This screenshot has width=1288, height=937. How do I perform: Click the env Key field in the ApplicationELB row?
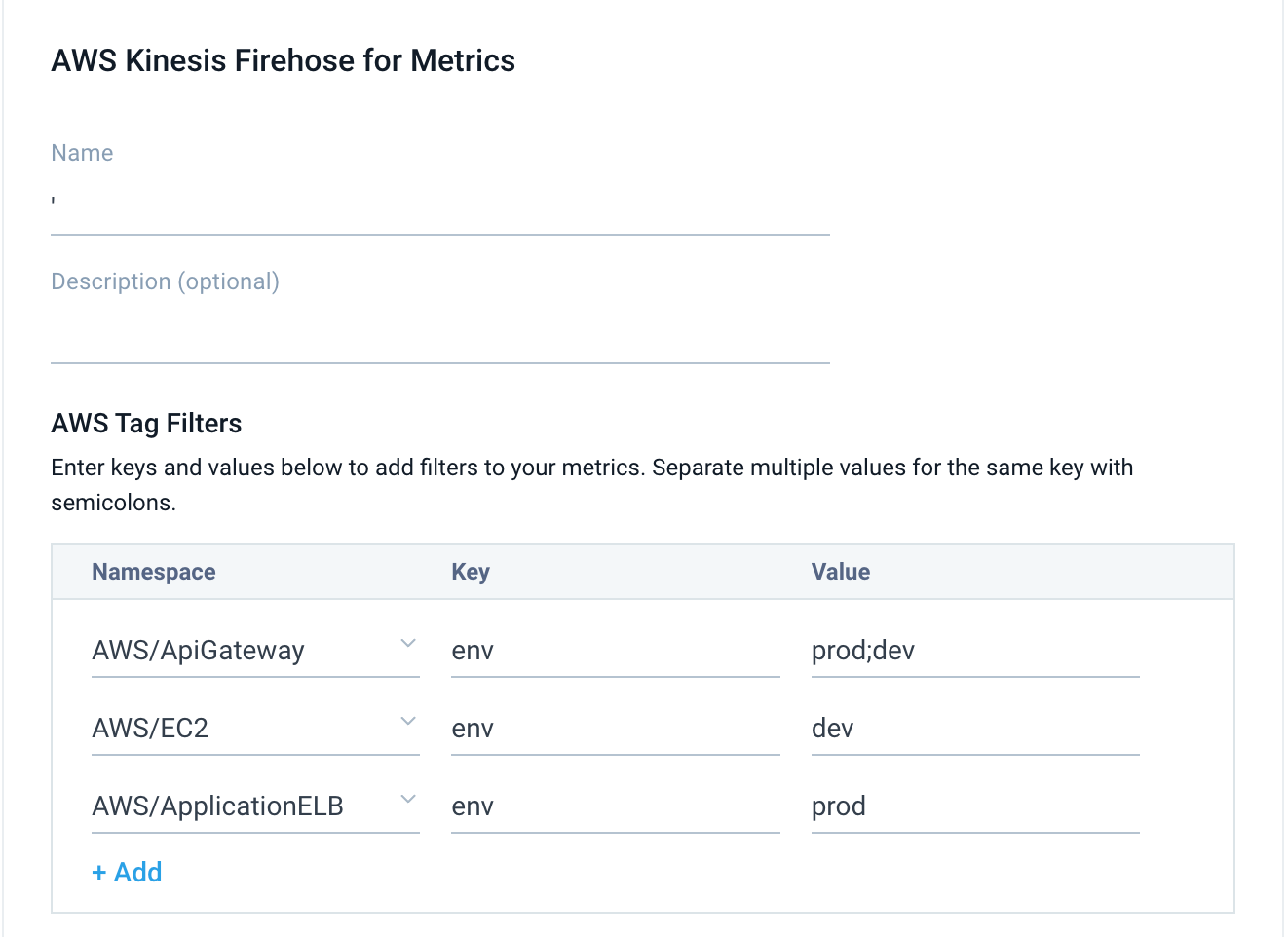pos(614,806)
